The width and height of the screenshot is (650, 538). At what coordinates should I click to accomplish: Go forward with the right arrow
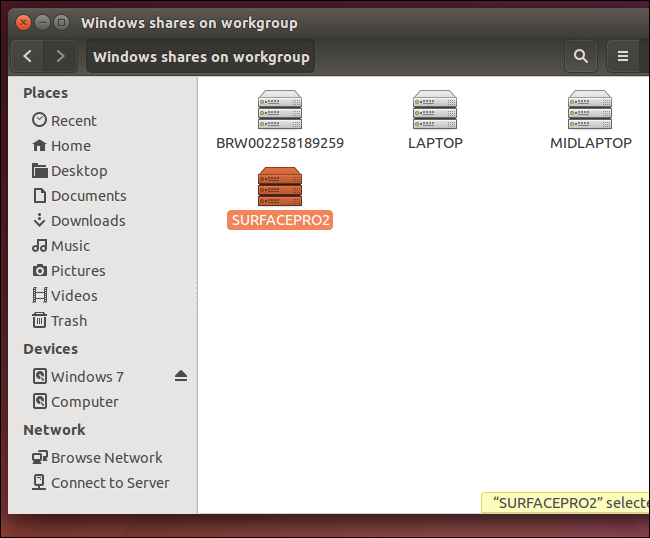coord(61,57)
